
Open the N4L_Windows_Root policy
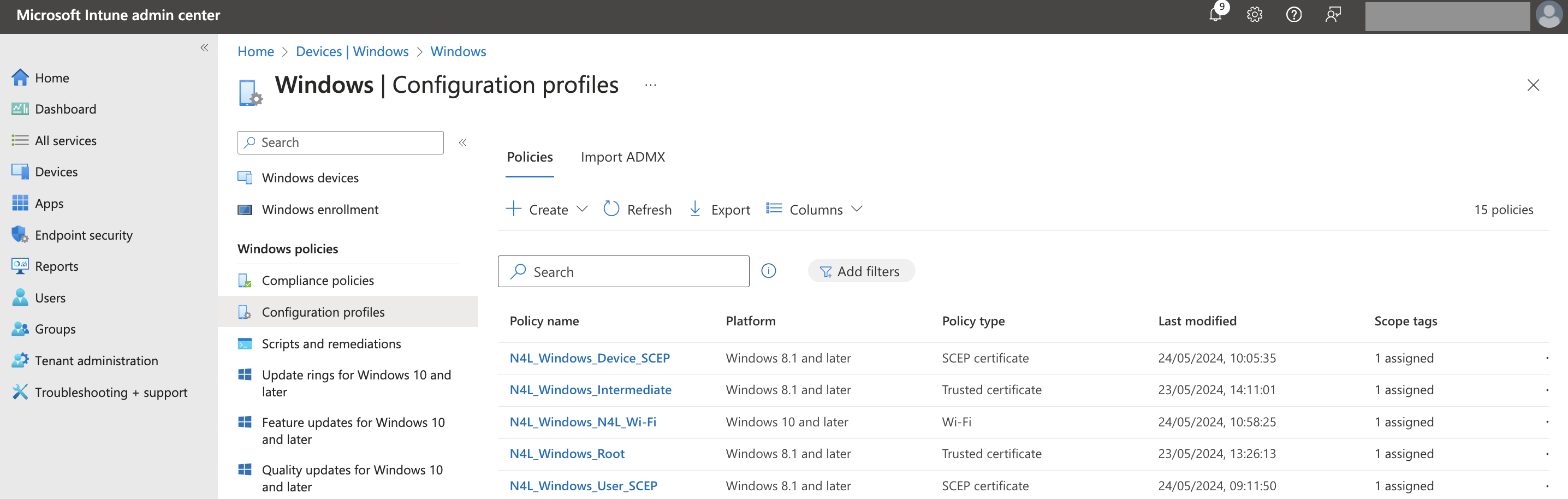[x=567, y=453]
